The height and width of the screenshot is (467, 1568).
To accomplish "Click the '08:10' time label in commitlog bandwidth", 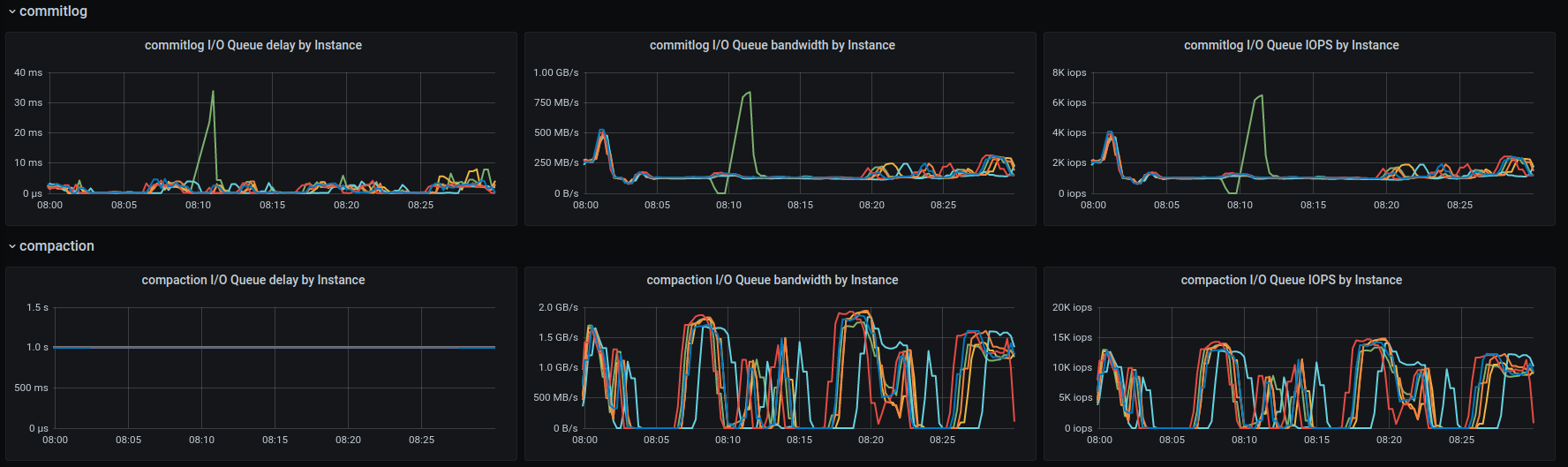I will [728, 205].
